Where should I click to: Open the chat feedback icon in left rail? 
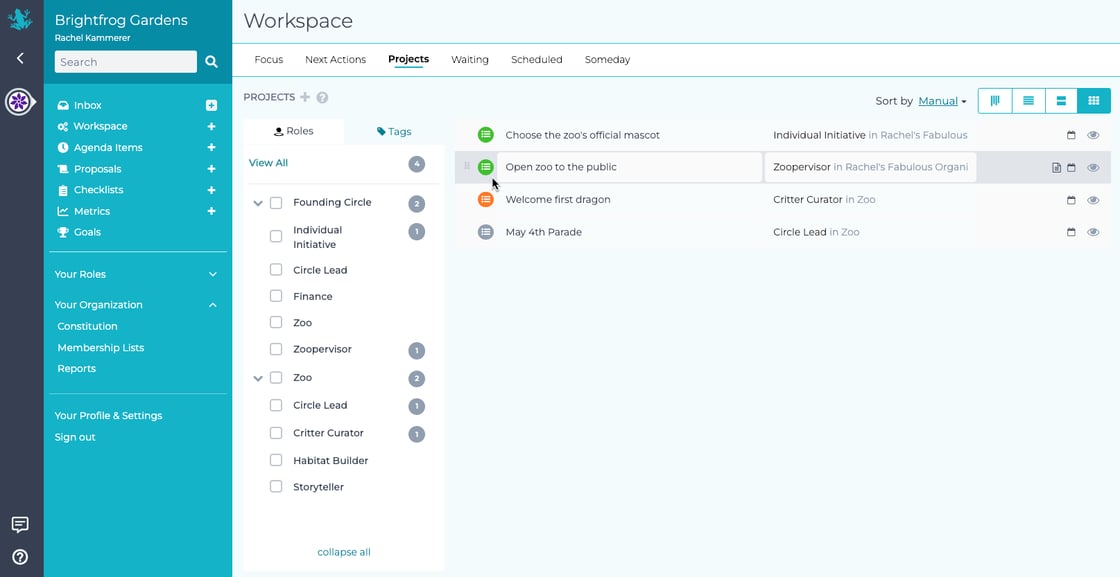click(20, 525)
